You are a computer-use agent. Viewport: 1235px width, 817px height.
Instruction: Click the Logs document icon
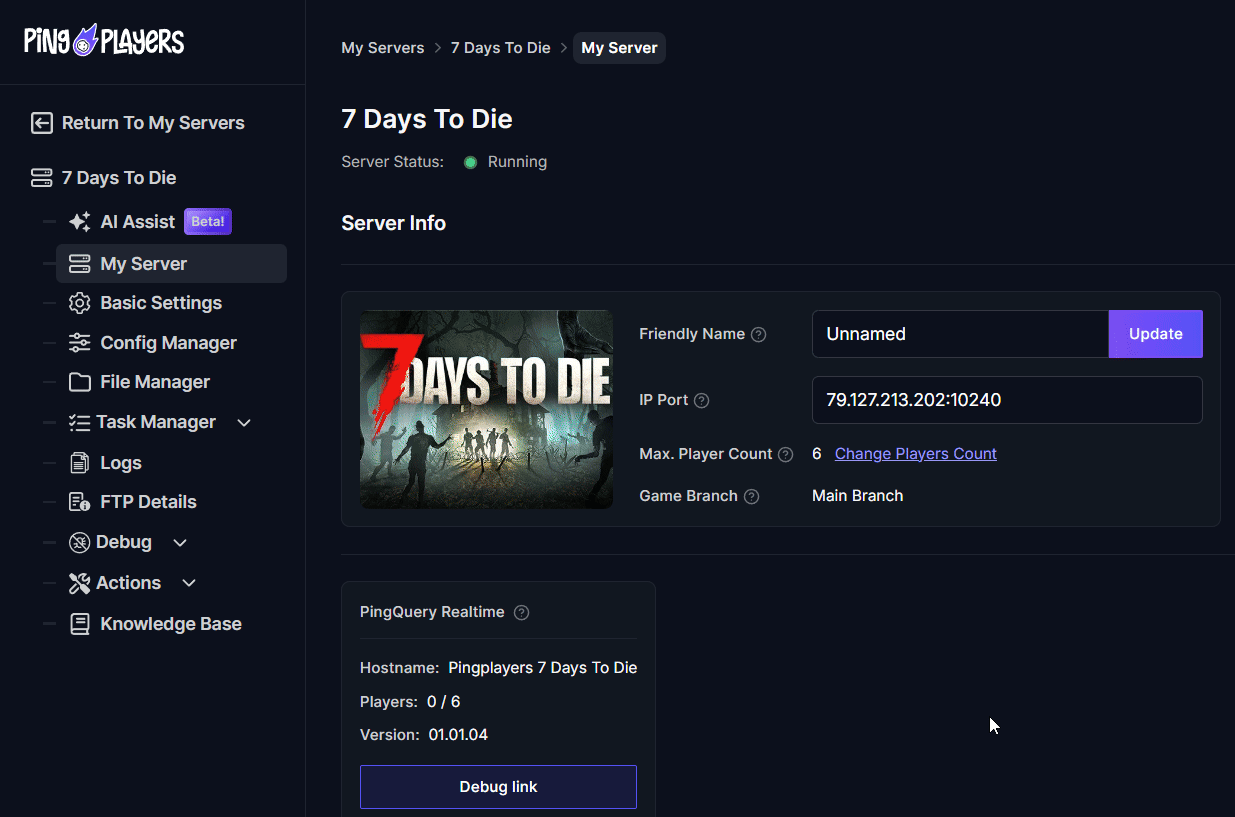[x=79, y=463]
